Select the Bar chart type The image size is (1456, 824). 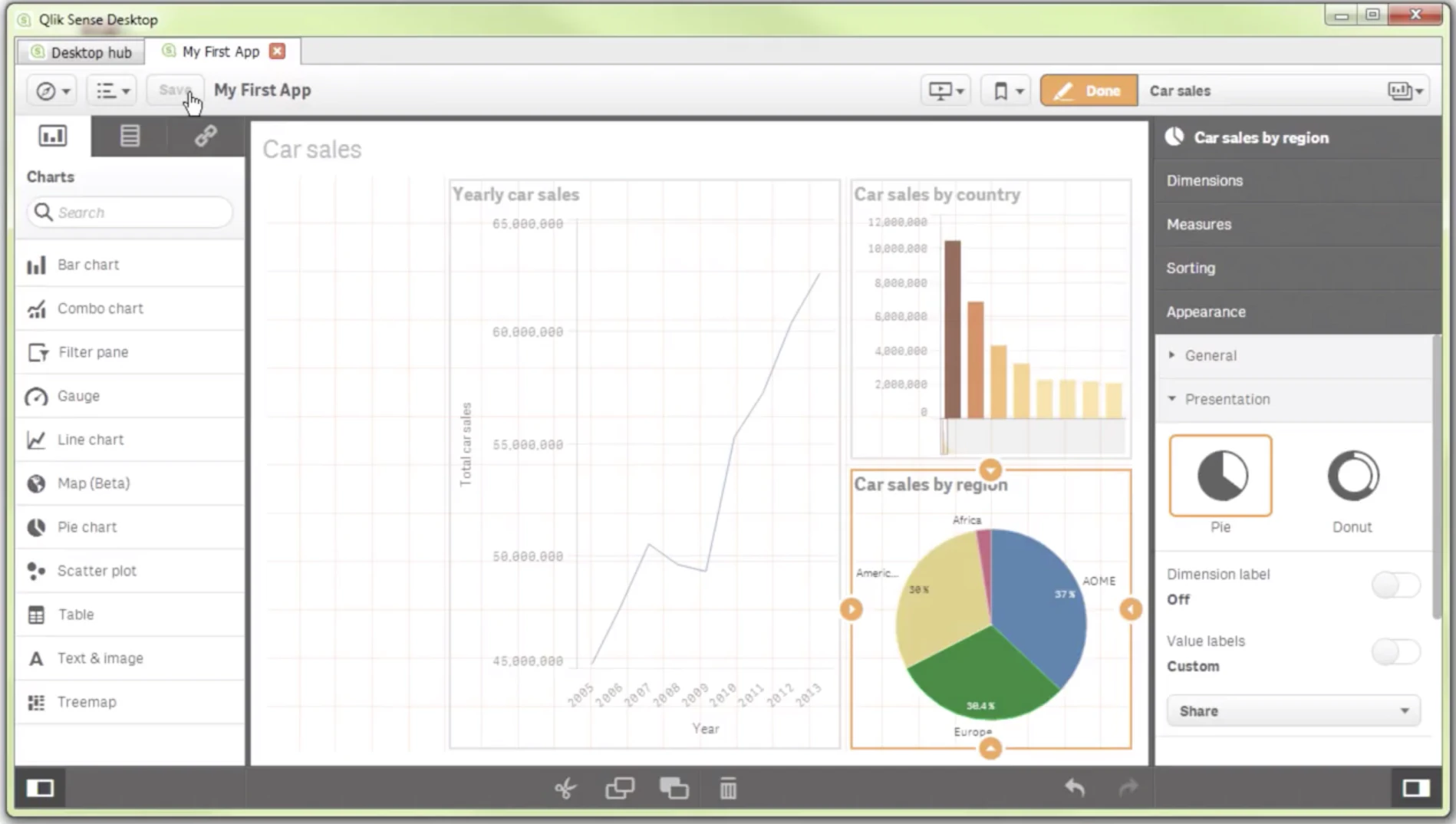88,264
